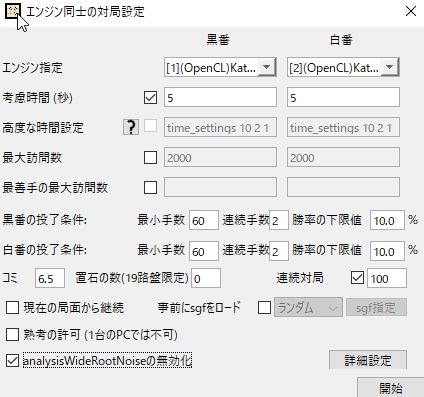Enable the 最大訪問数 checkbox
The height and width of the screenshot is (397, 424).
coord(150,157)
